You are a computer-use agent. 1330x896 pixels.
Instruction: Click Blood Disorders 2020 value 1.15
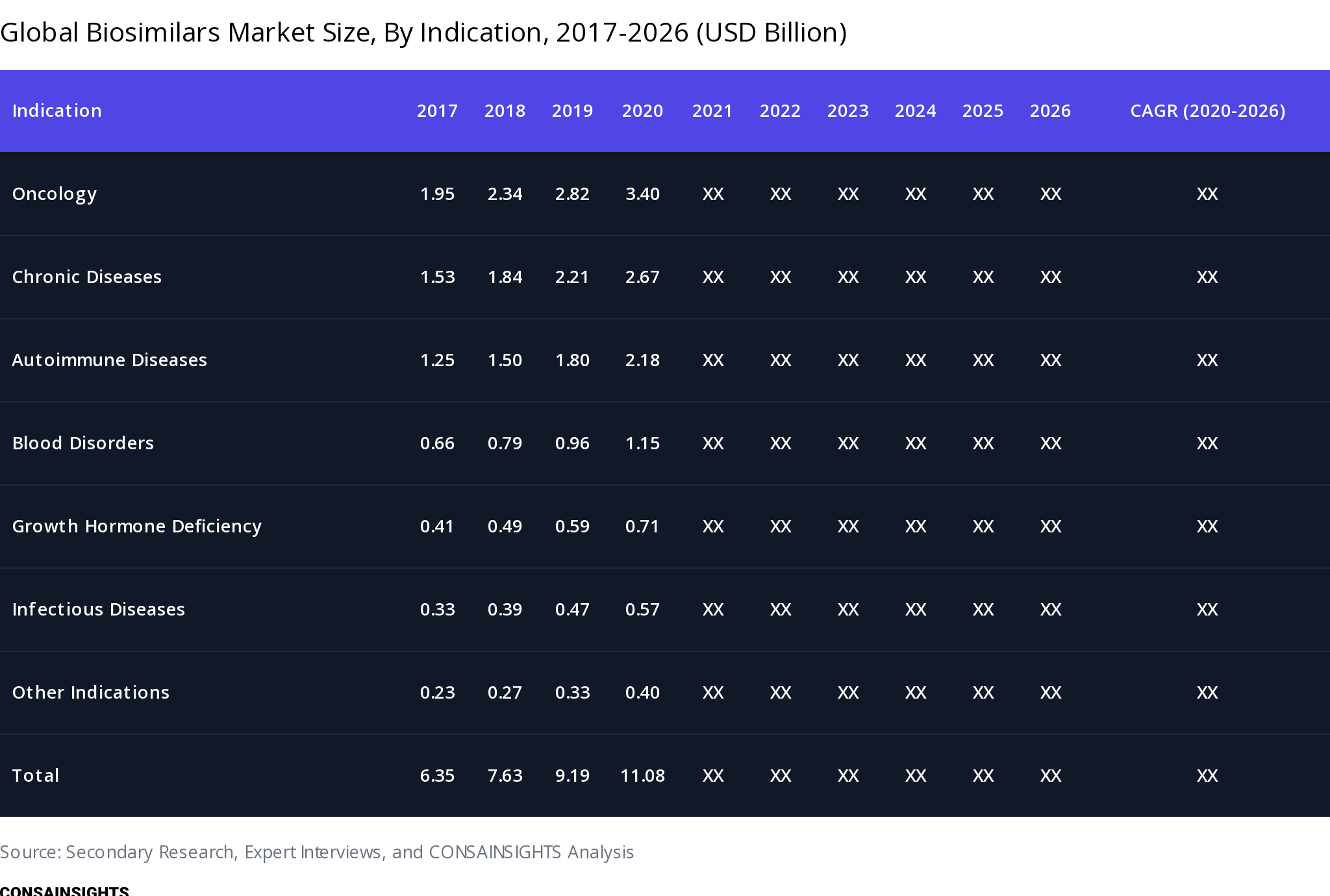click(x=643, y=443)
